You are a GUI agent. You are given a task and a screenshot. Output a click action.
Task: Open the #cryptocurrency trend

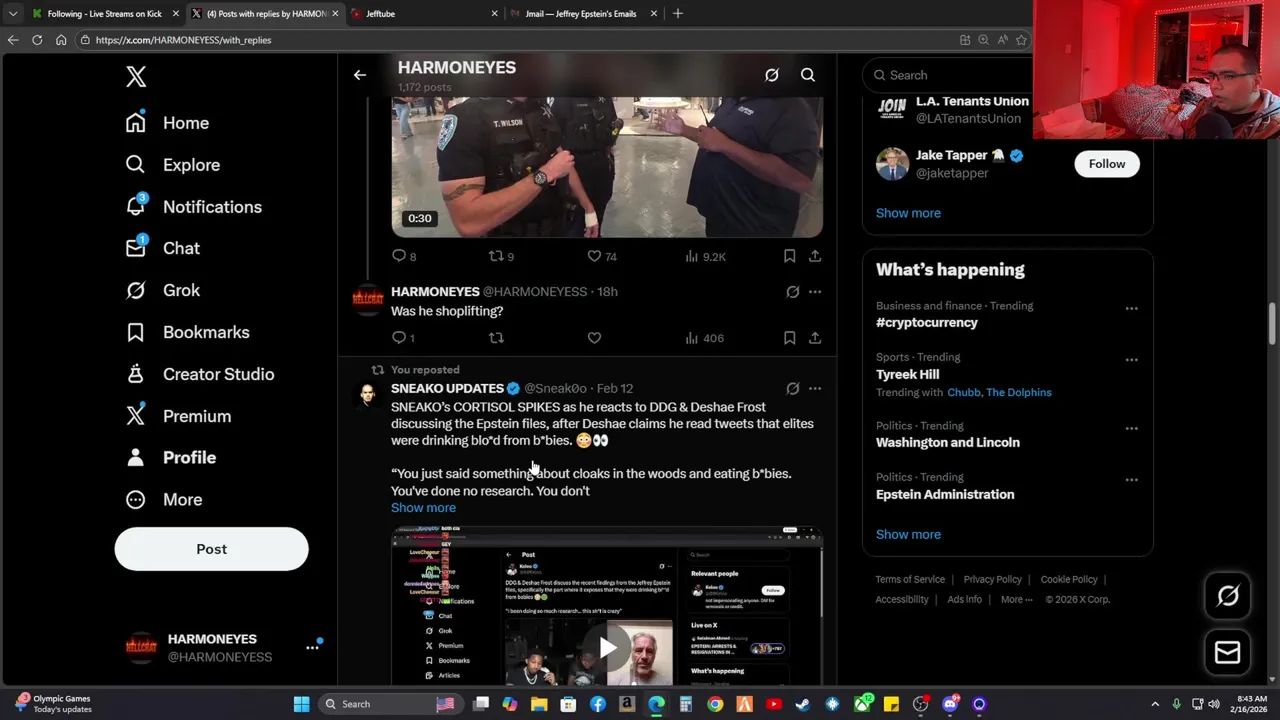pyautogui.click(x=927, y=322)
